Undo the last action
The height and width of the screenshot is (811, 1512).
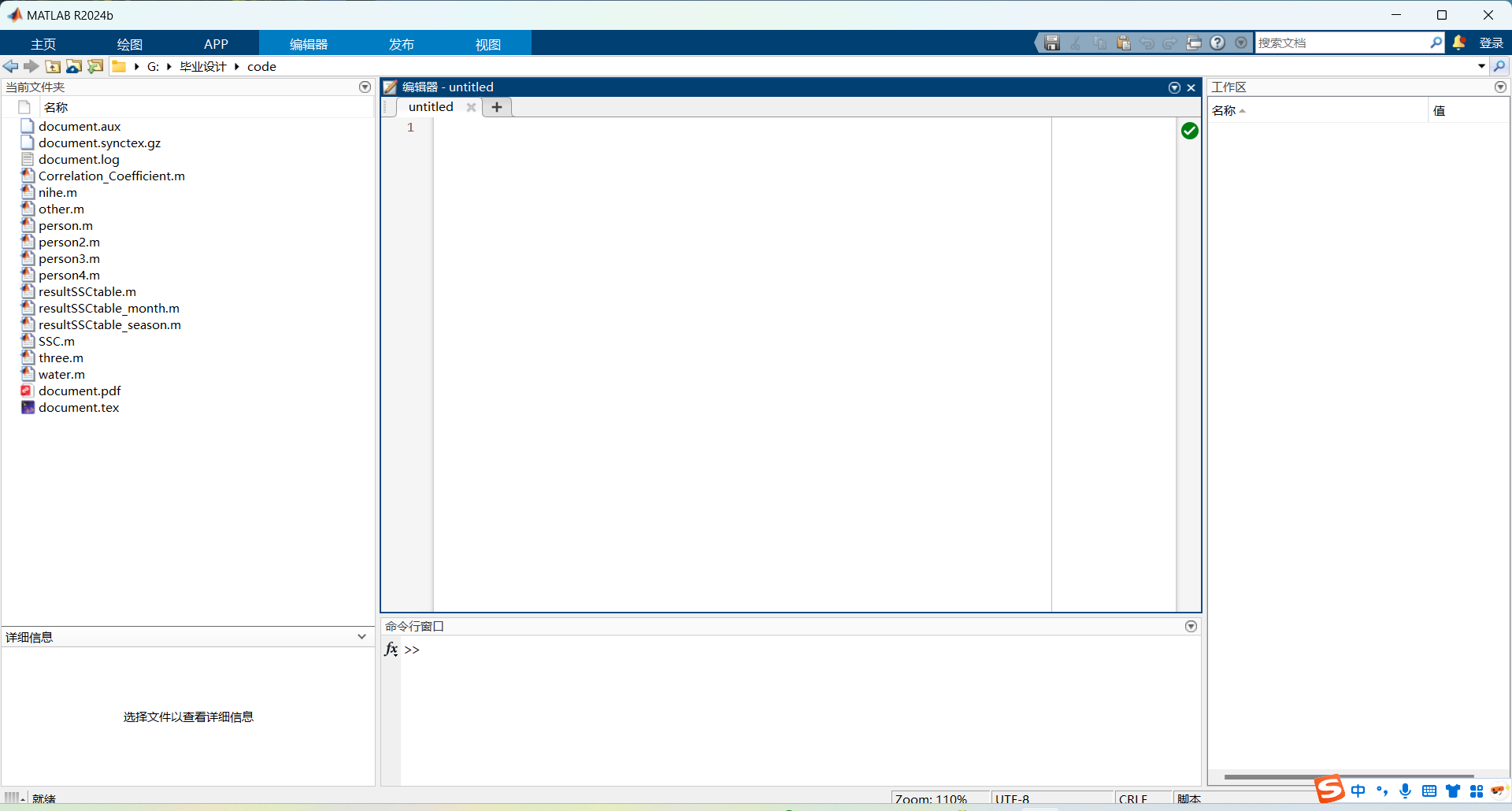coord(1147,43)
